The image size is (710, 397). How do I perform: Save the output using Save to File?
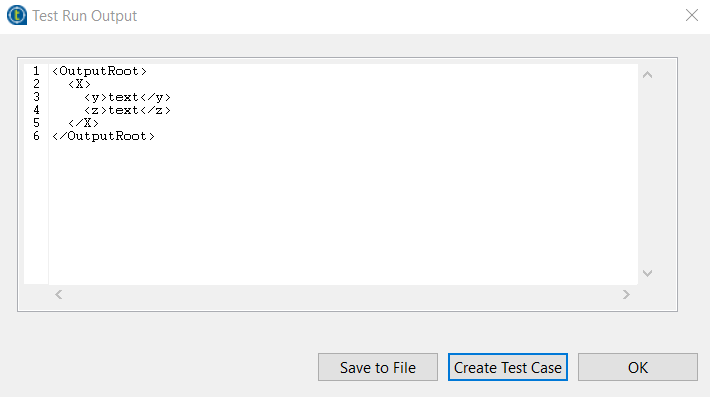[x=378, y=367]
